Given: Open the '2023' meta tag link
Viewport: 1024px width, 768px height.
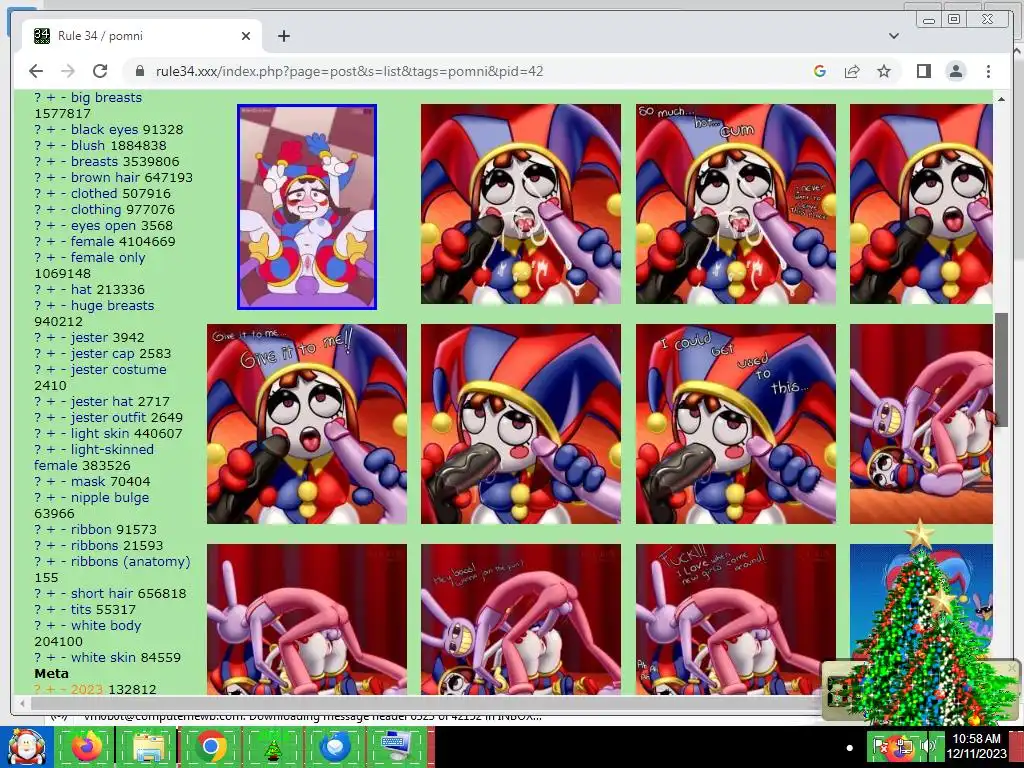Looking at the screenshot, I should 87,689.
